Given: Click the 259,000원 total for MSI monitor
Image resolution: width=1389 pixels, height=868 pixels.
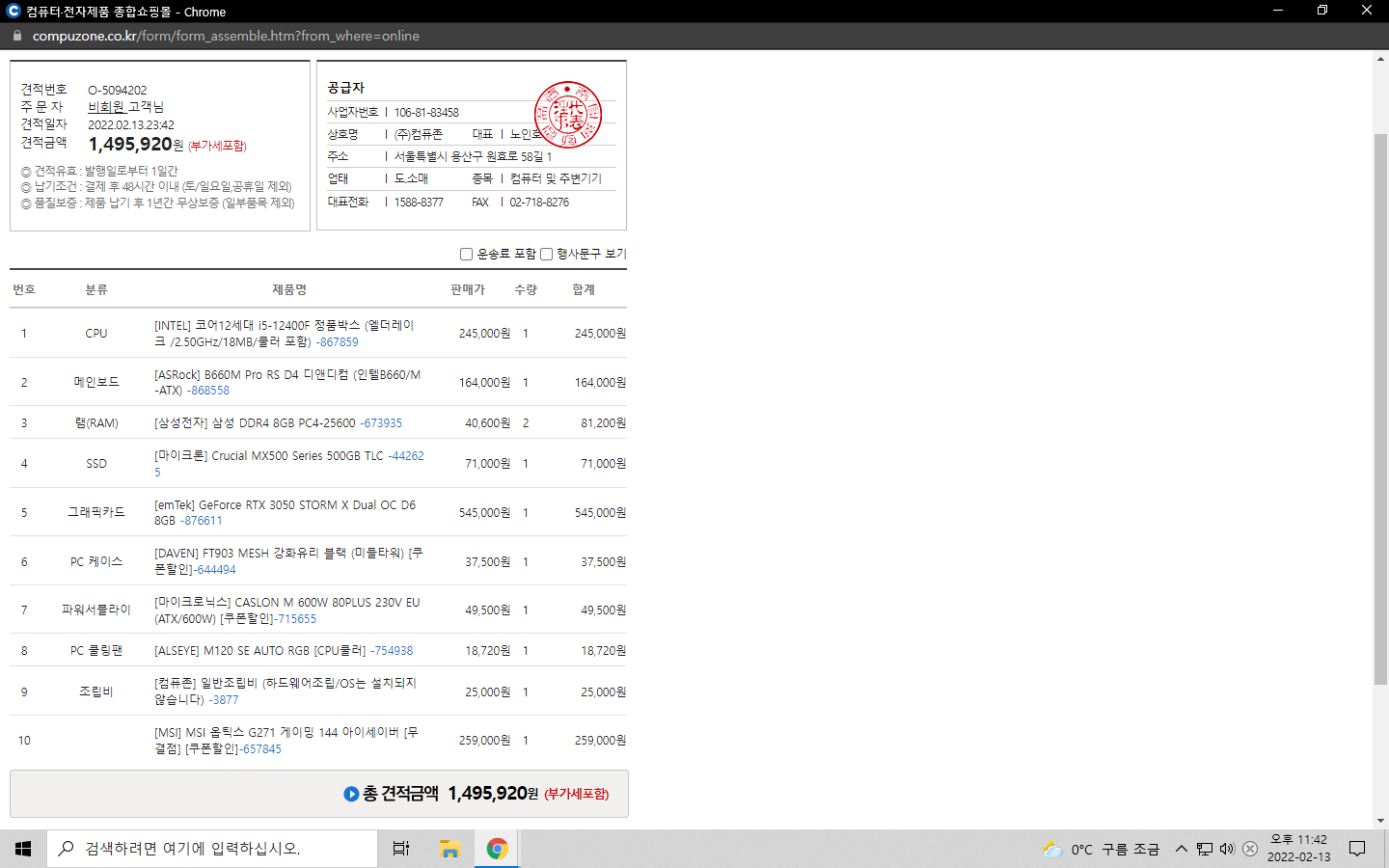Looking at the screenshot, I should point(600,741).
